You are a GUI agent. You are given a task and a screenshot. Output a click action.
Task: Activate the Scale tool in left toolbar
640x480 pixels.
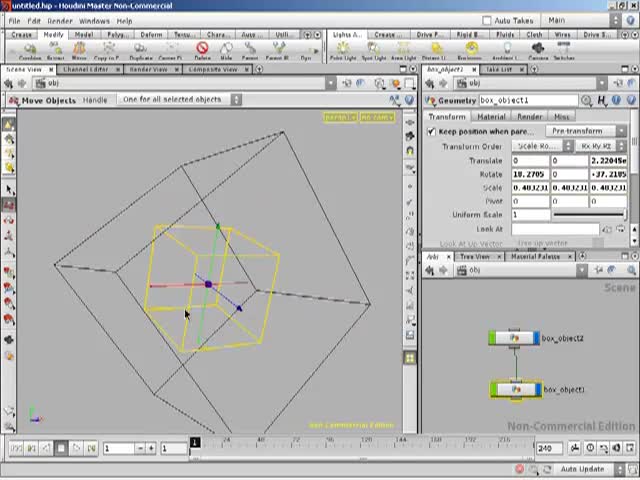point(9,236)
